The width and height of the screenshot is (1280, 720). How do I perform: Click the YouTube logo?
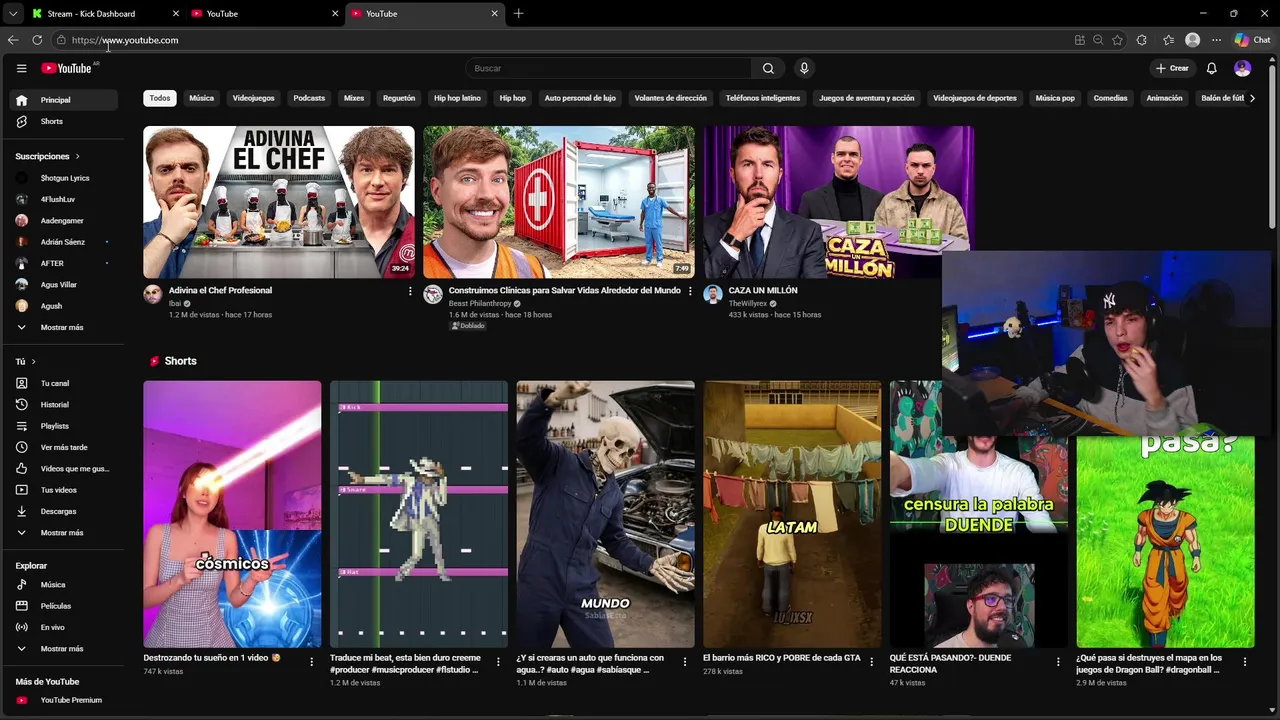click(x=66, y=68)
